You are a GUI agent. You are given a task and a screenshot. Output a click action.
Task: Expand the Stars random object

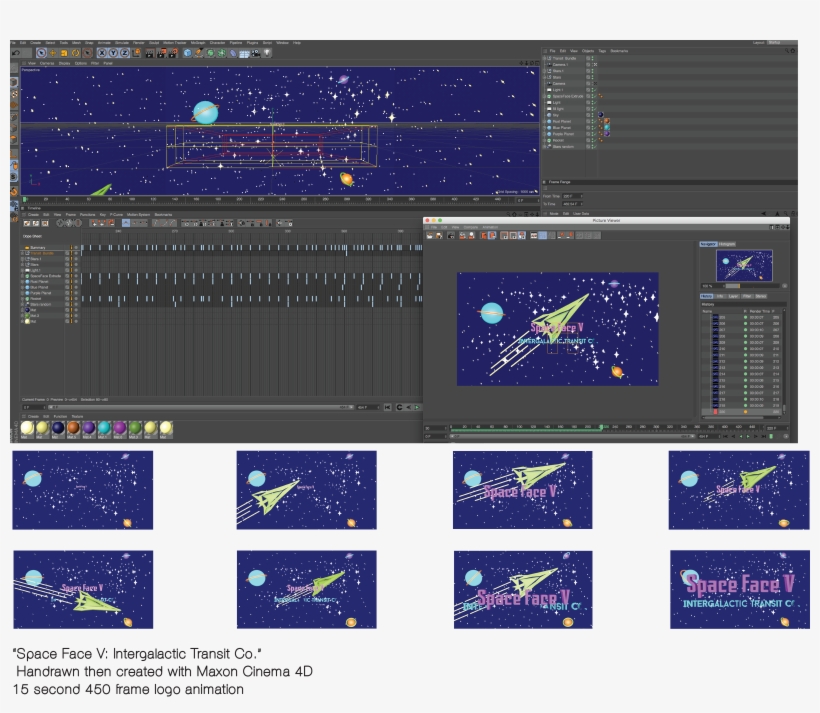(544, 146)
